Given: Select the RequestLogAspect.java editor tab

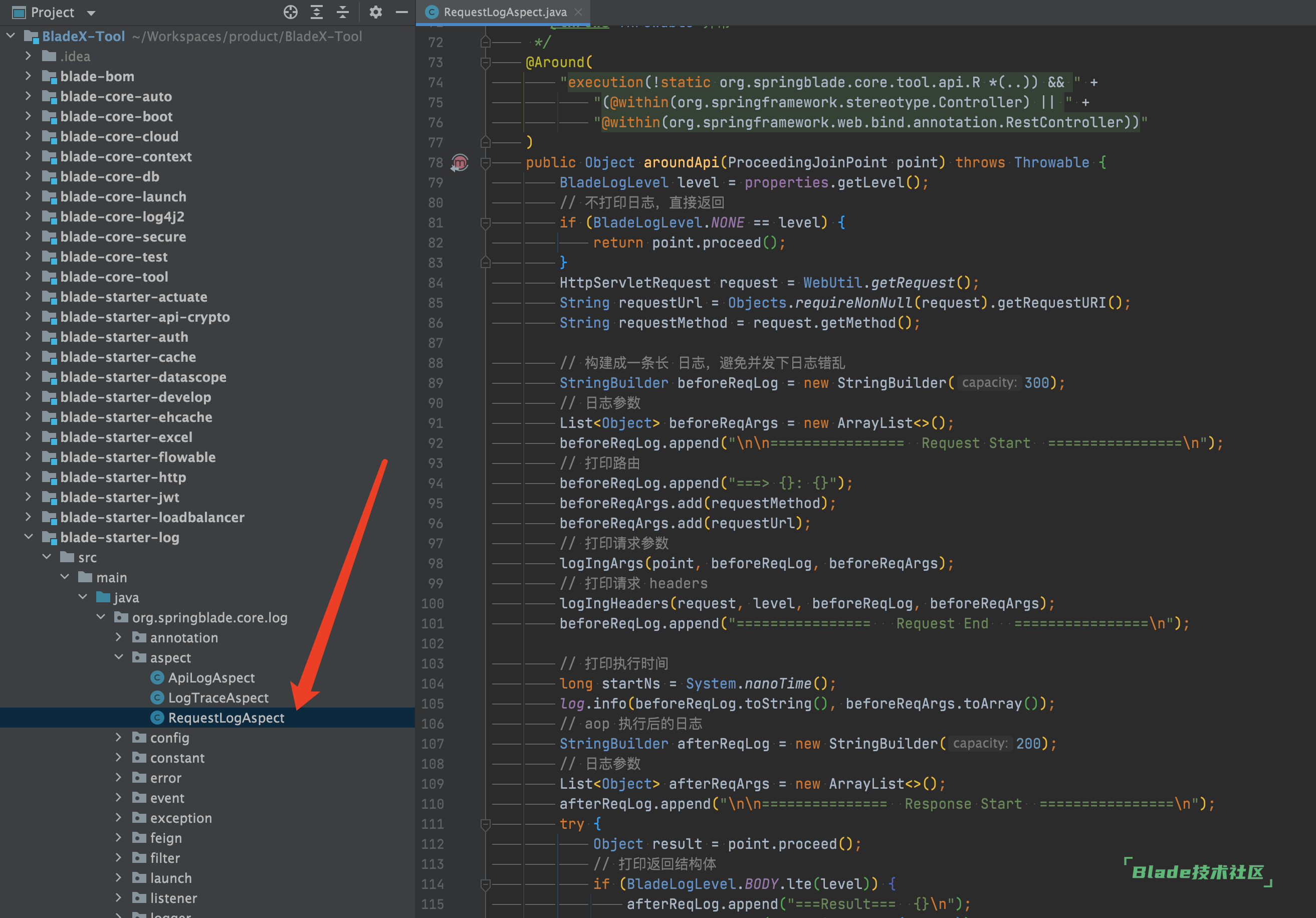Looking at the screenshot, I should click(504, 12).
